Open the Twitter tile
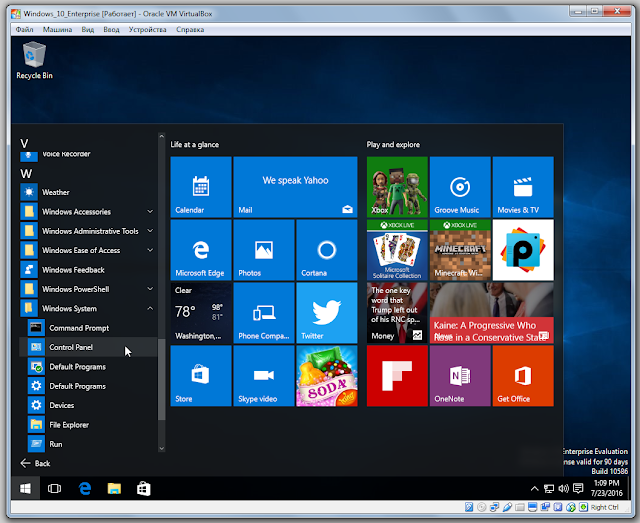Image resolution: width=640 pixels, height=523 pixels. coord(327,313)
